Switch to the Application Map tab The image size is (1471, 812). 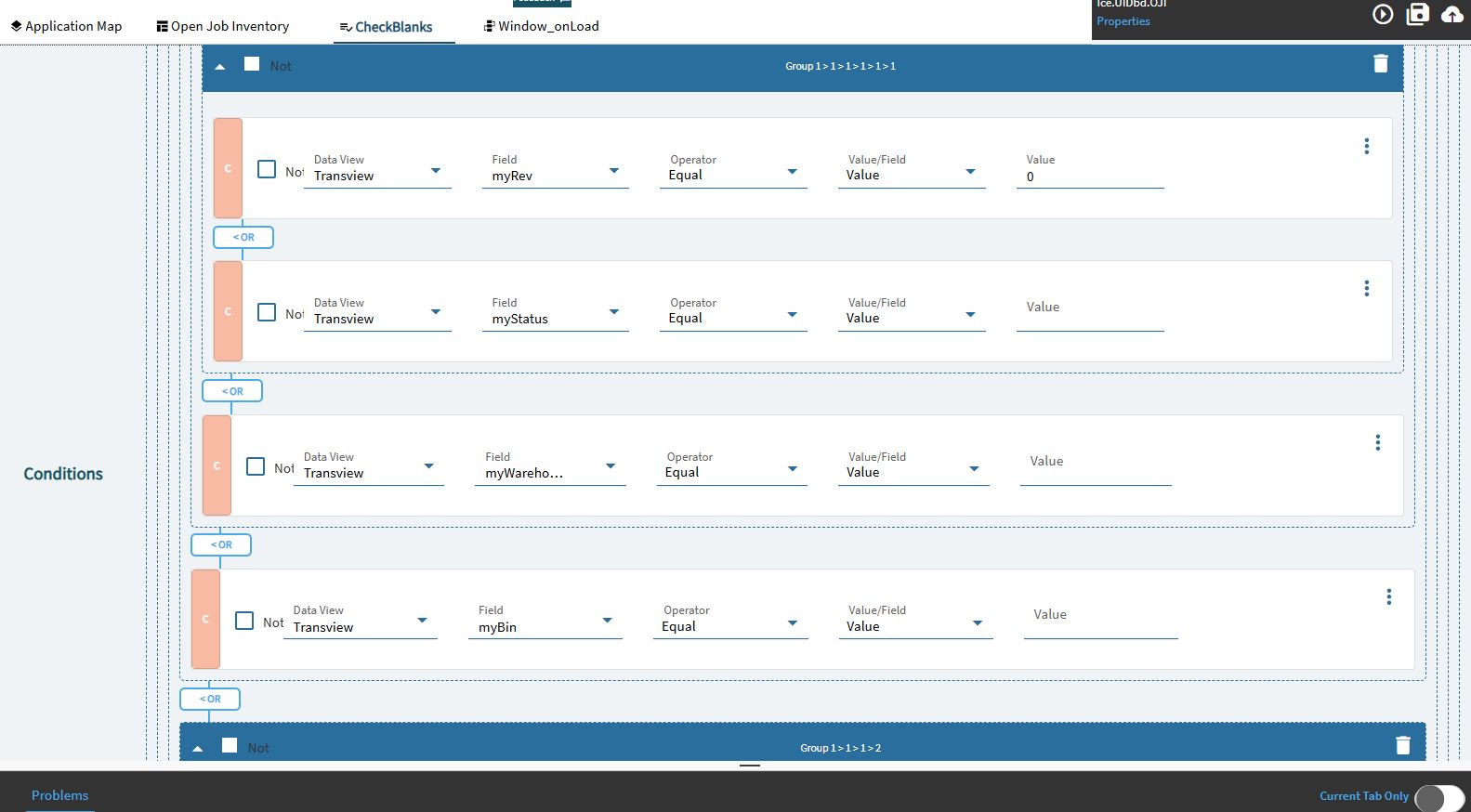(x=67, y=26)
